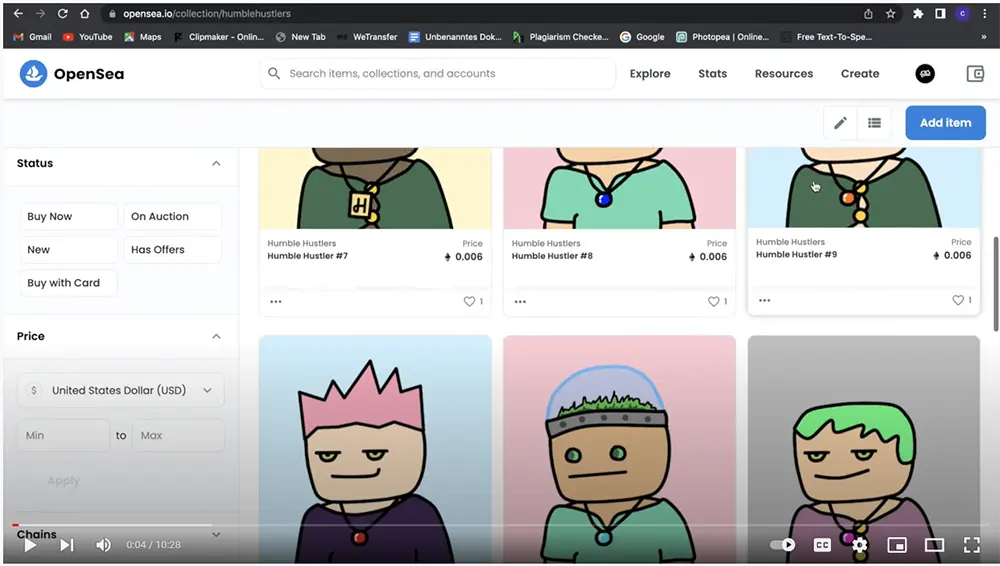Bookmark the page with the star icon

890,13
